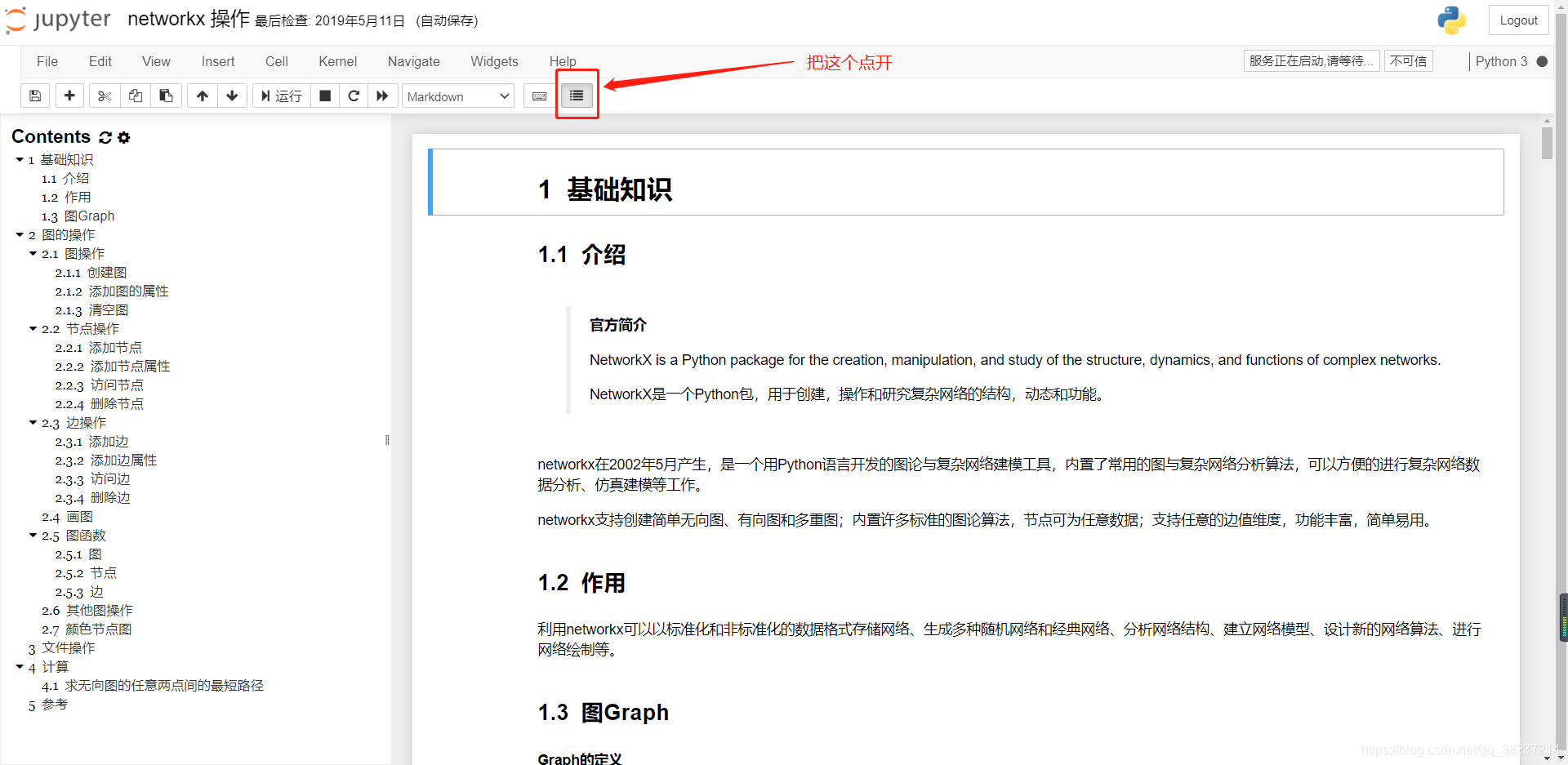Screen dimensions: 1568x765
Task: Click the 不可信 trust button
Action: pos(1408,61)
